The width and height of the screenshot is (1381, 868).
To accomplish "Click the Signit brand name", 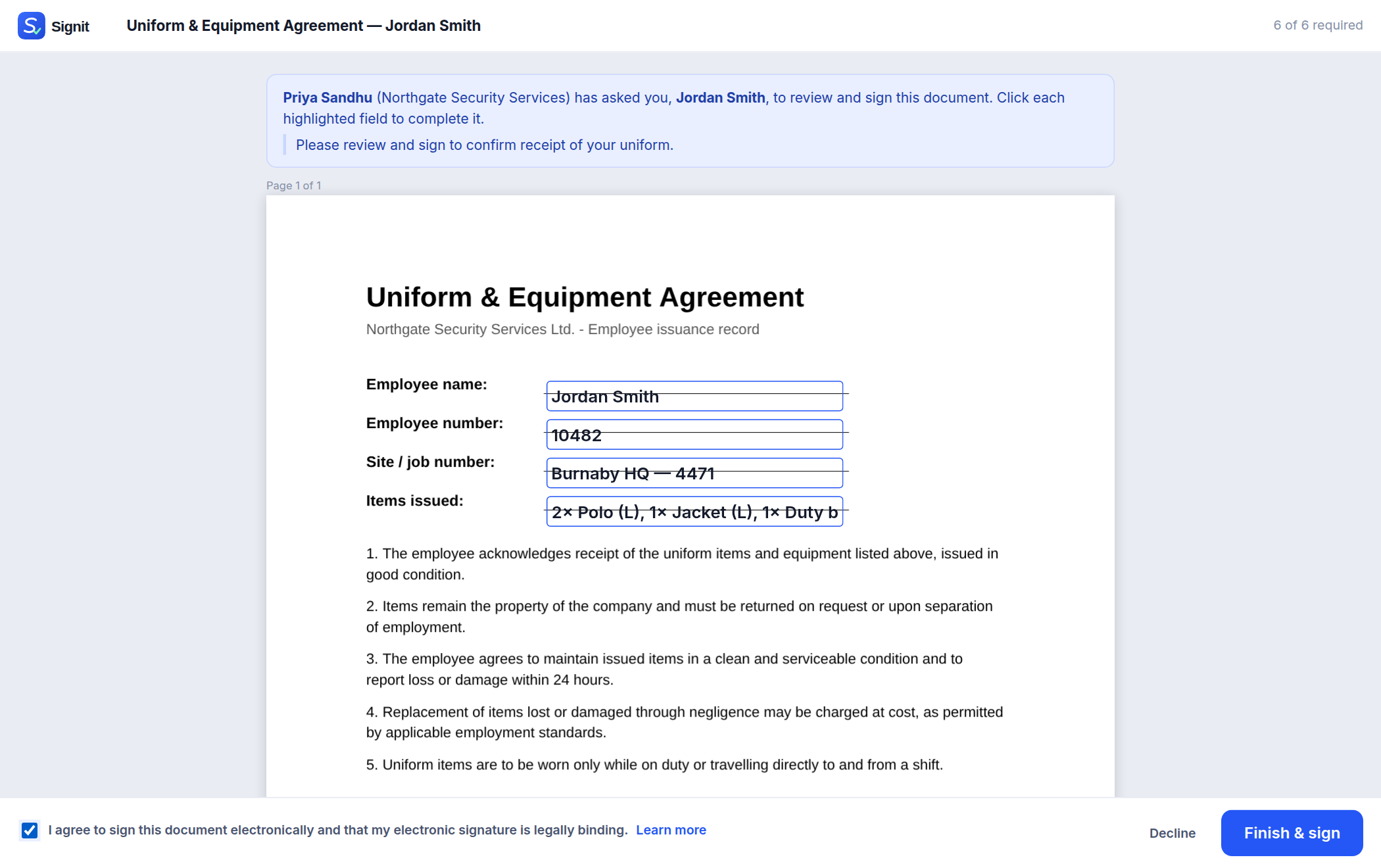I will click(70, 26).
